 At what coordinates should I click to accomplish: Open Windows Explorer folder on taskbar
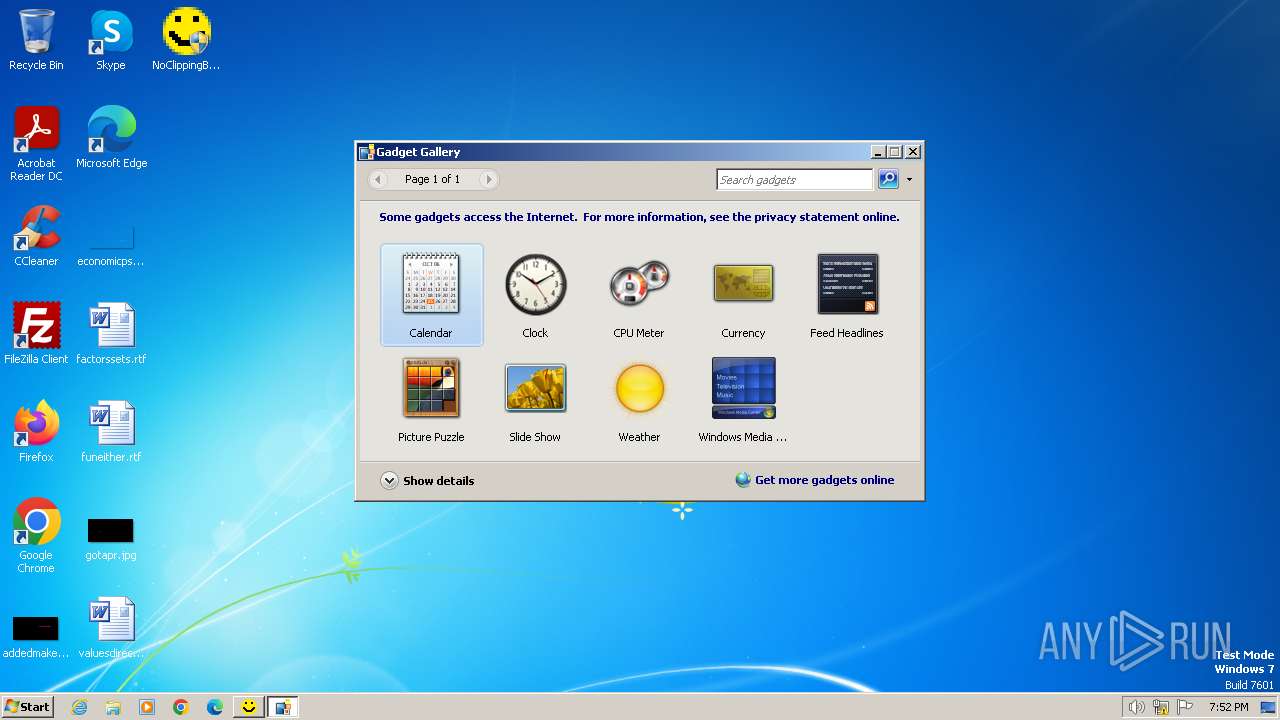coord(113,707)
